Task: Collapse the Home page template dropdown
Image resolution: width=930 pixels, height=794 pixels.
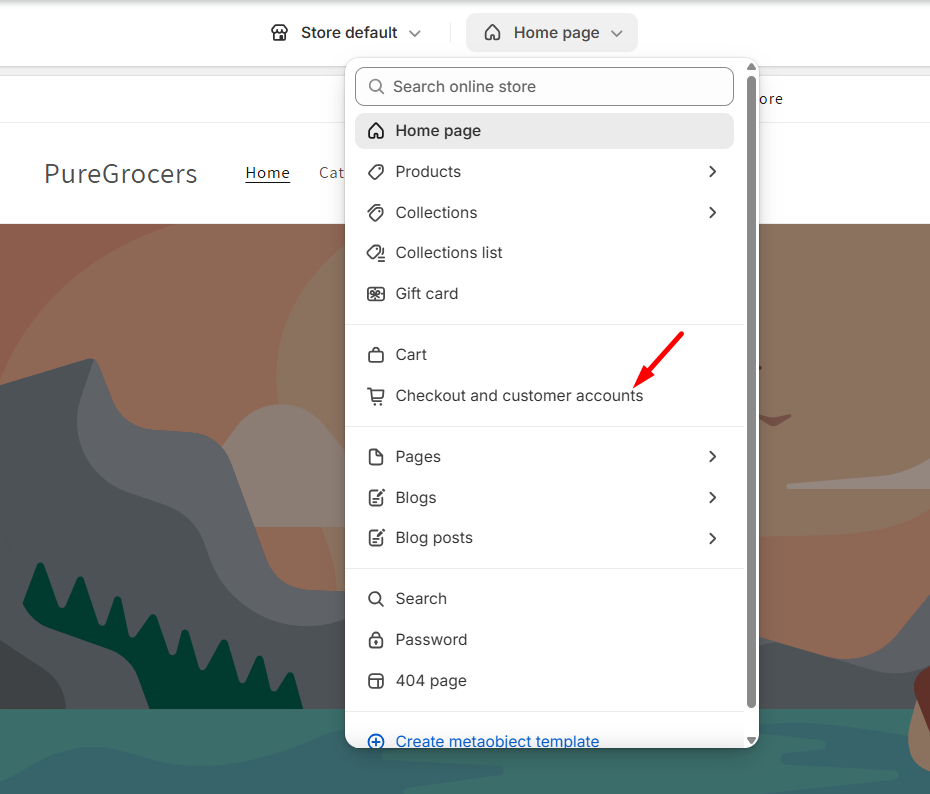Action: point(552,33)
